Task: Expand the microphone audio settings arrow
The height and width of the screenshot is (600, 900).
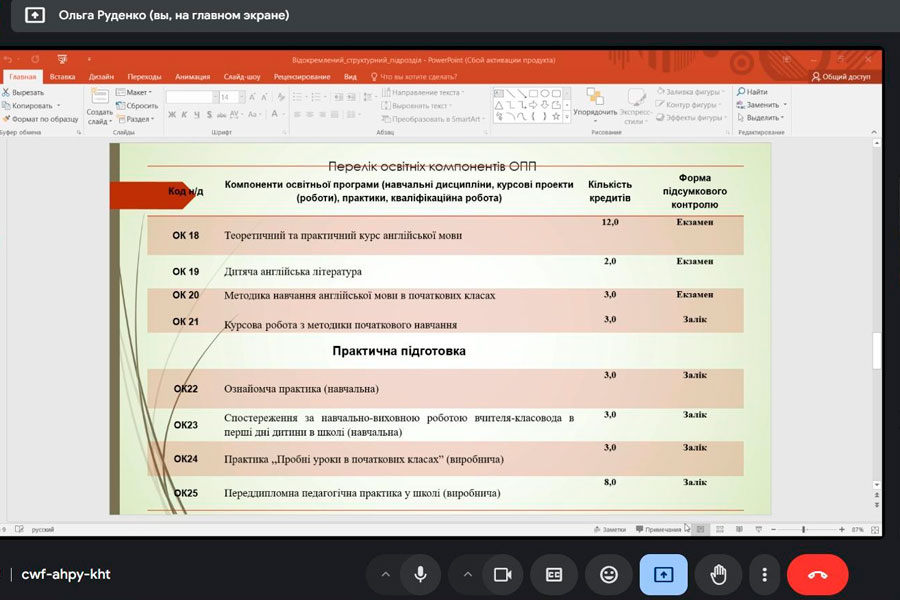Action: 385,574
